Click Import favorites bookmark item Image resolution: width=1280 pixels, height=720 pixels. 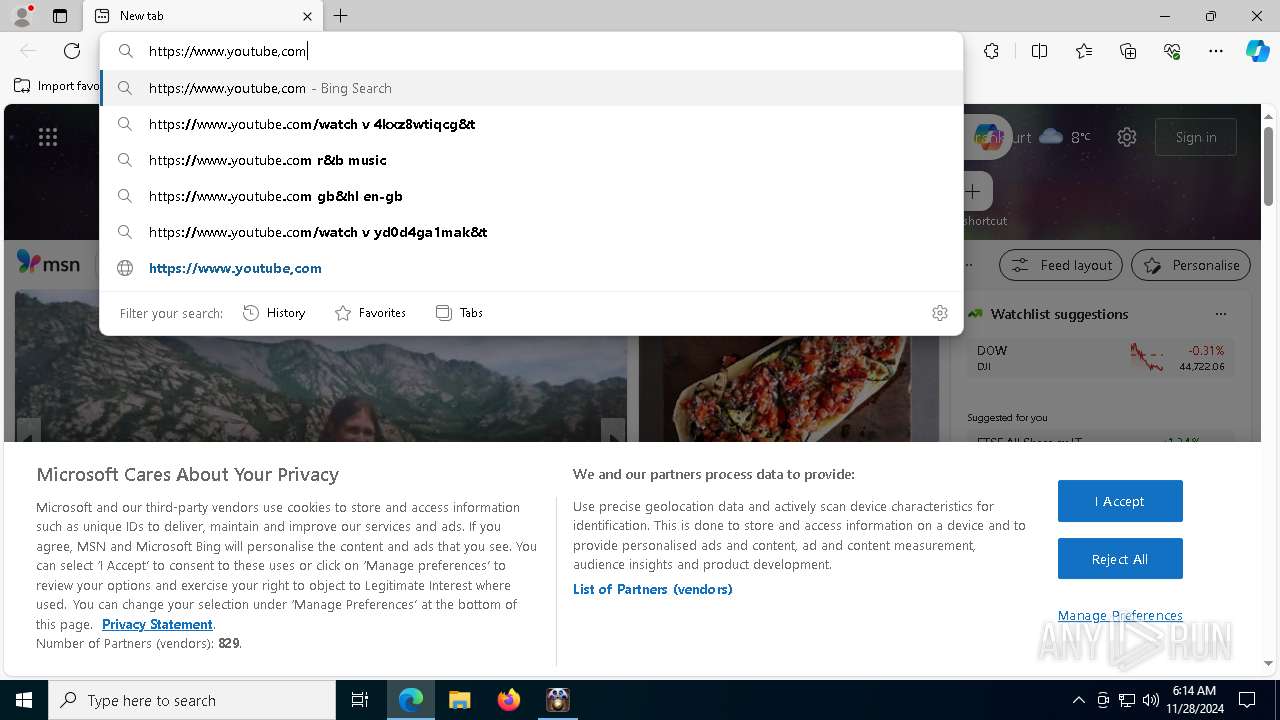pos(56,86)
